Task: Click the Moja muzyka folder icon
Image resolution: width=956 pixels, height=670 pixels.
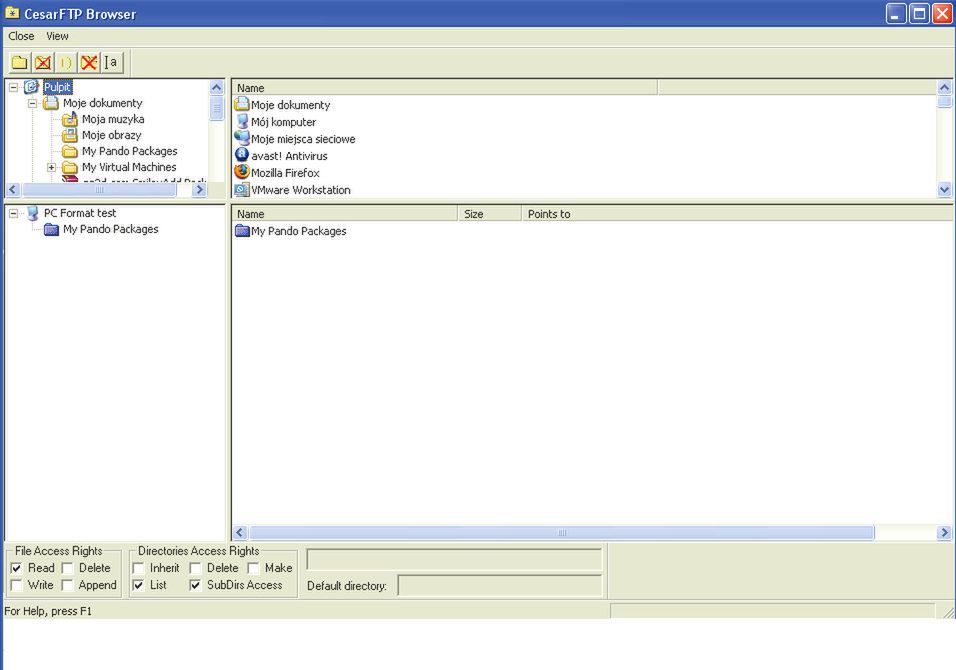Action: coord(70,119)
